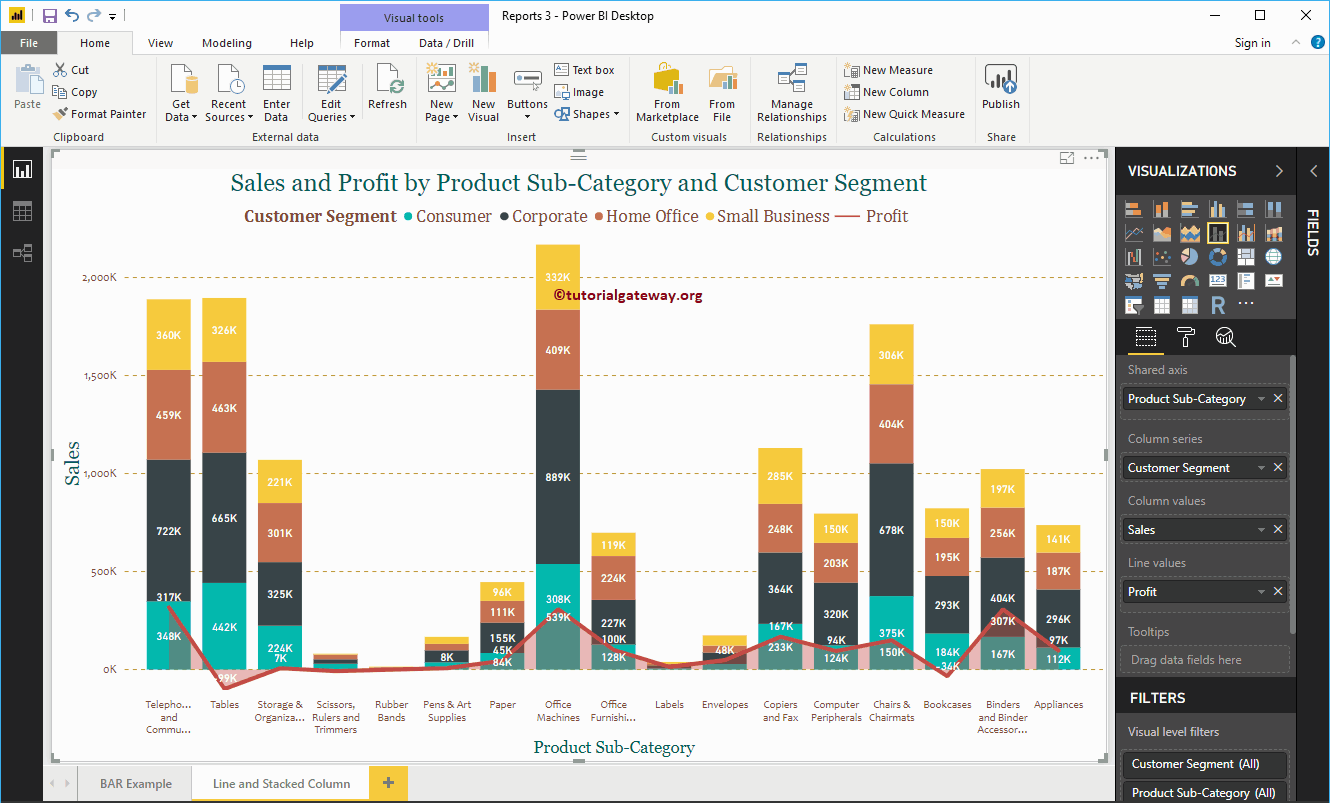Switch to Data view on left sidebar
1330x803 pixels.
click(x=22, y=211)
